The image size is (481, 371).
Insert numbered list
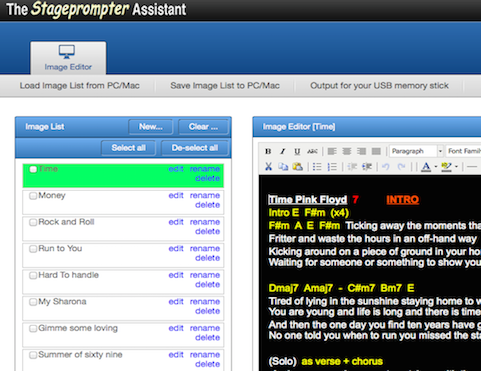[x=332, y=166]
